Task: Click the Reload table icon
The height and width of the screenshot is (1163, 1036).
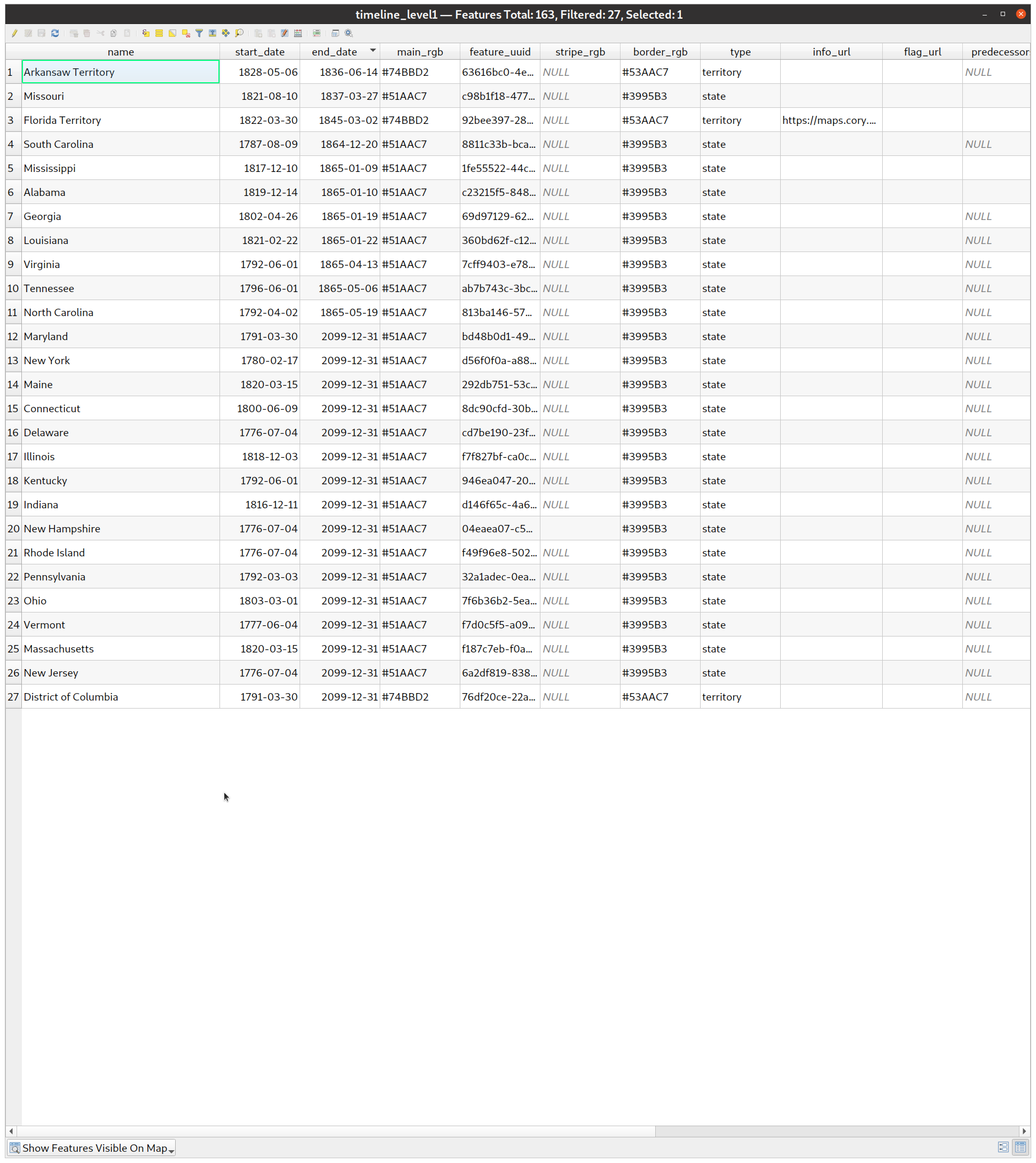Action: click(x=54, y=33)
